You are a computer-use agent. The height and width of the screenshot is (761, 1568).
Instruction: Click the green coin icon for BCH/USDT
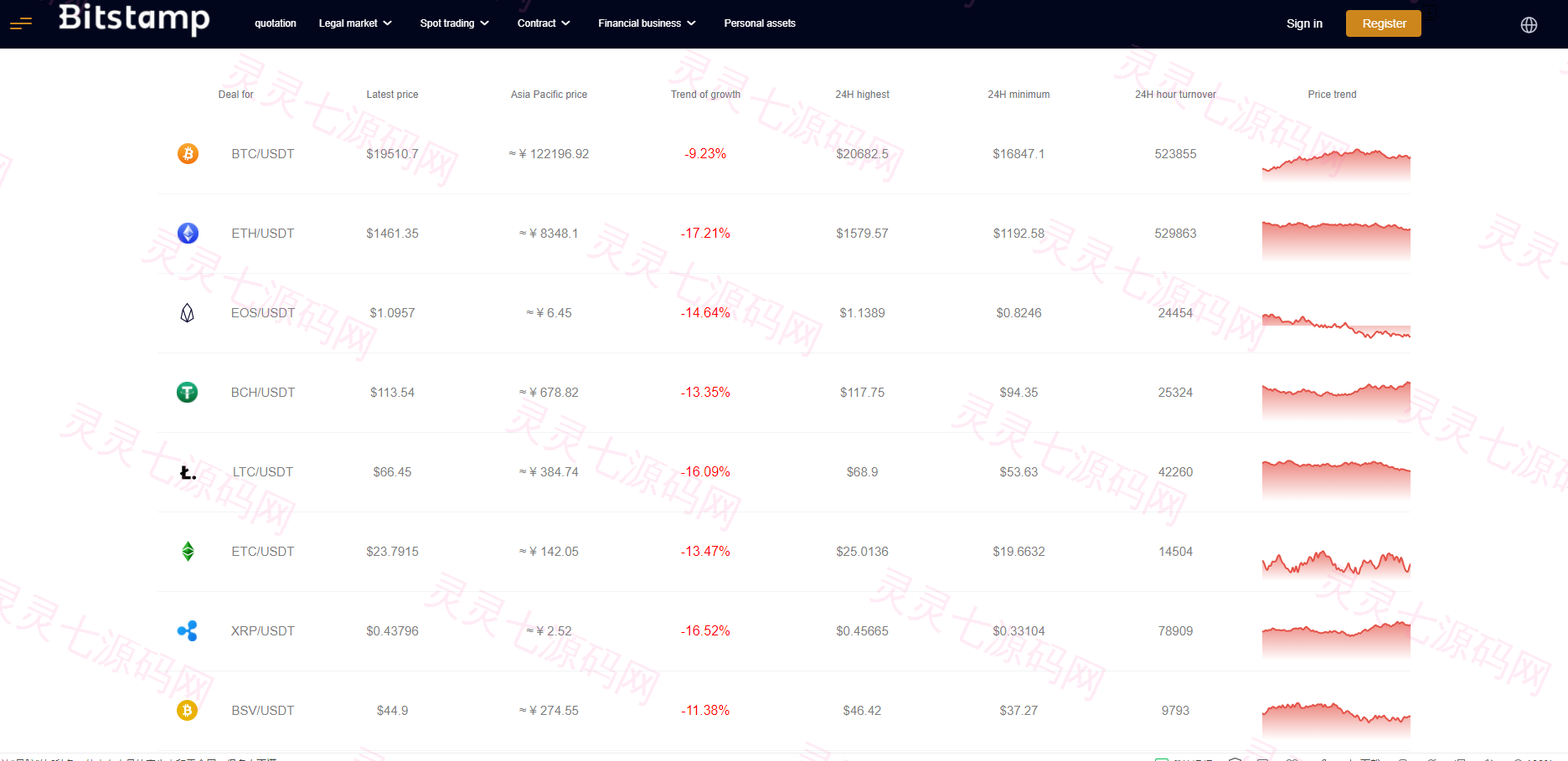[188, 393]
